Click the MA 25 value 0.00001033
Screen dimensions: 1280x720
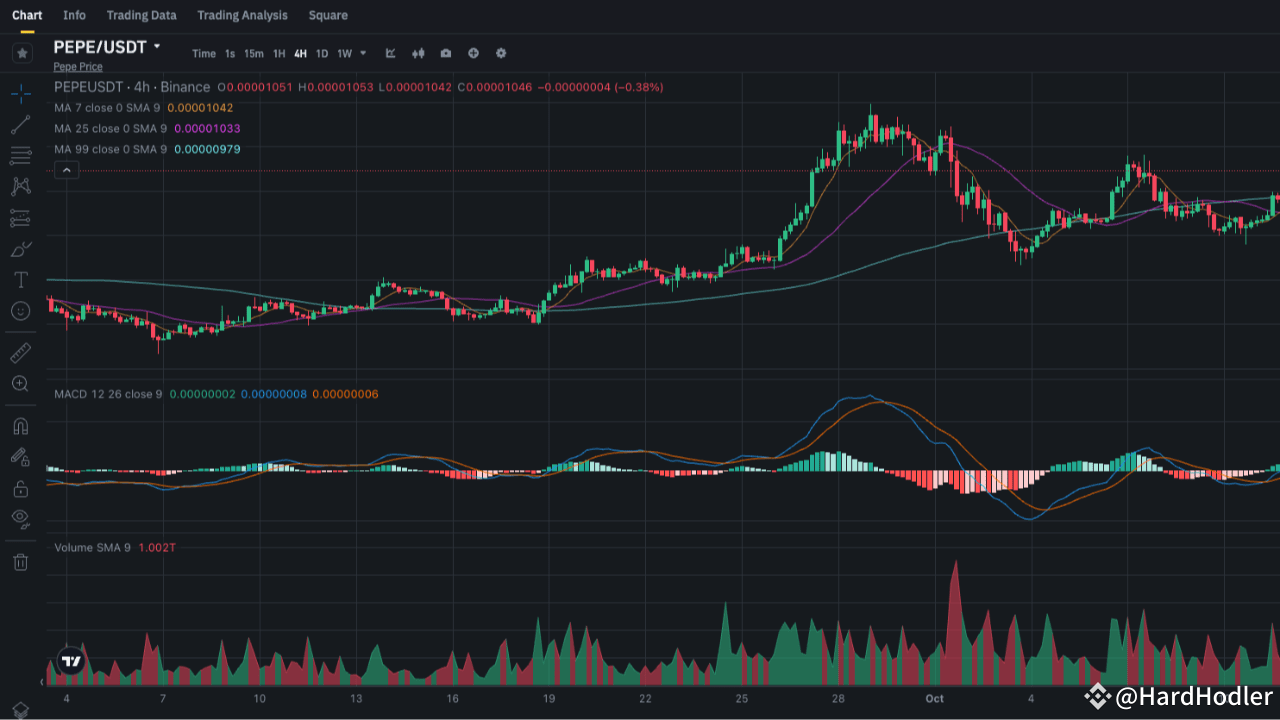(x=207, y=129)
